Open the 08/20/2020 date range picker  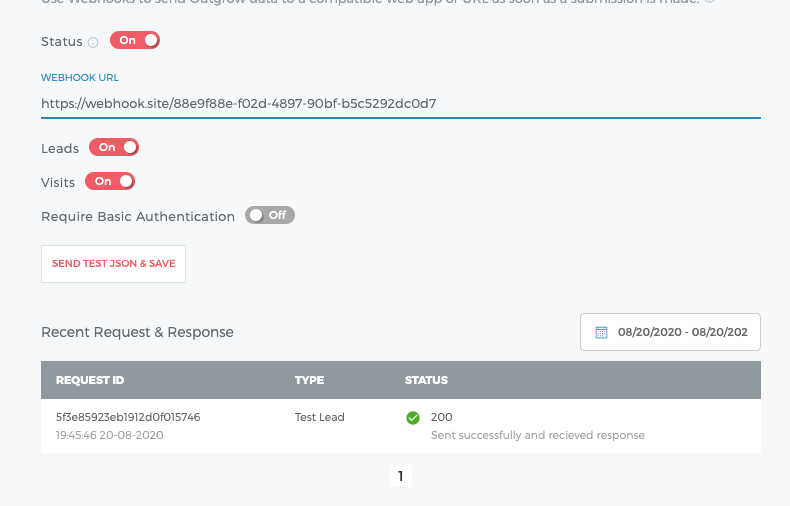point(670,332)
